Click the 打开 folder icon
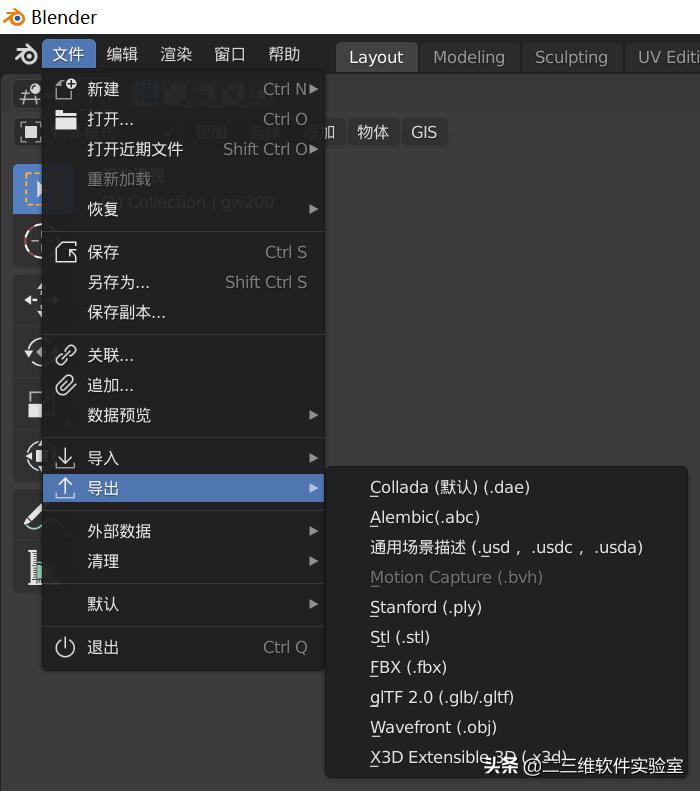Screen dimensions: 700x791 pos(66,120)
